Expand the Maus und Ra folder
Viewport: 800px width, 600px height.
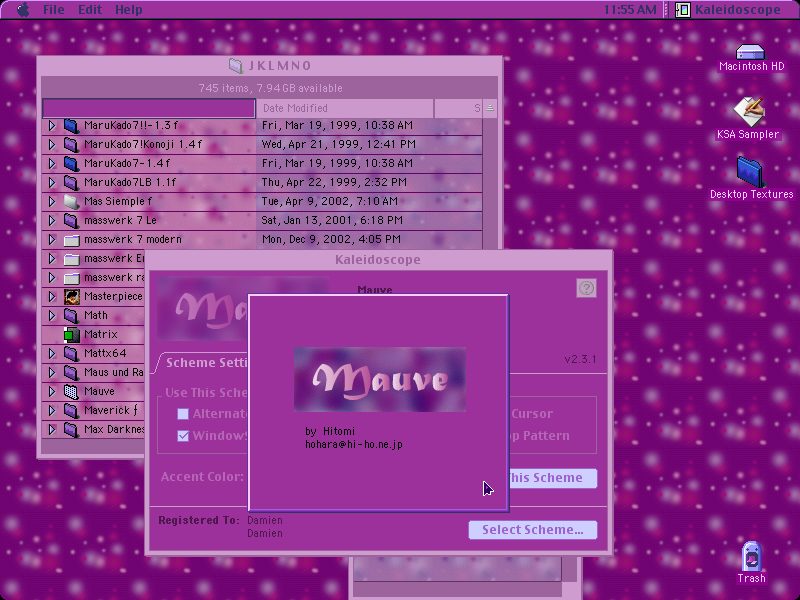point(52,372)
